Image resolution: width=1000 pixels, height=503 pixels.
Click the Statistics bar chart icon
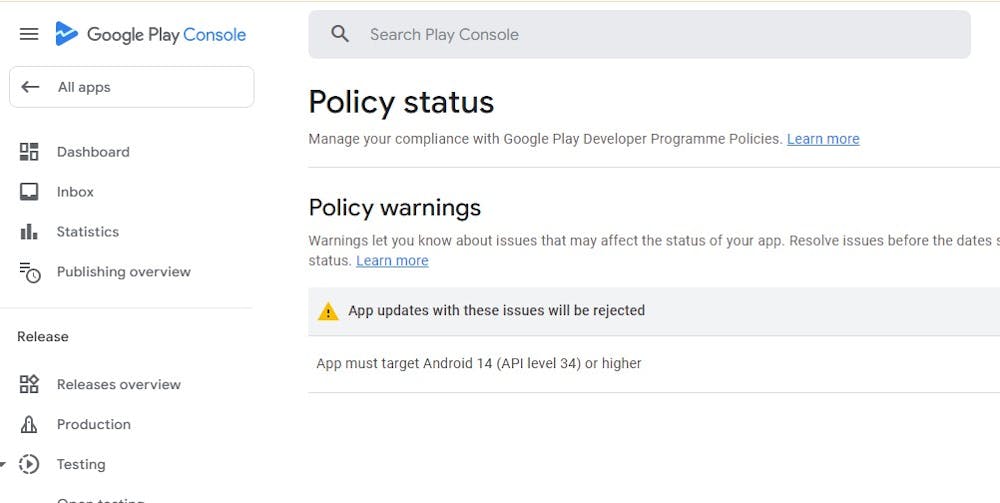[x=29, y=231]
